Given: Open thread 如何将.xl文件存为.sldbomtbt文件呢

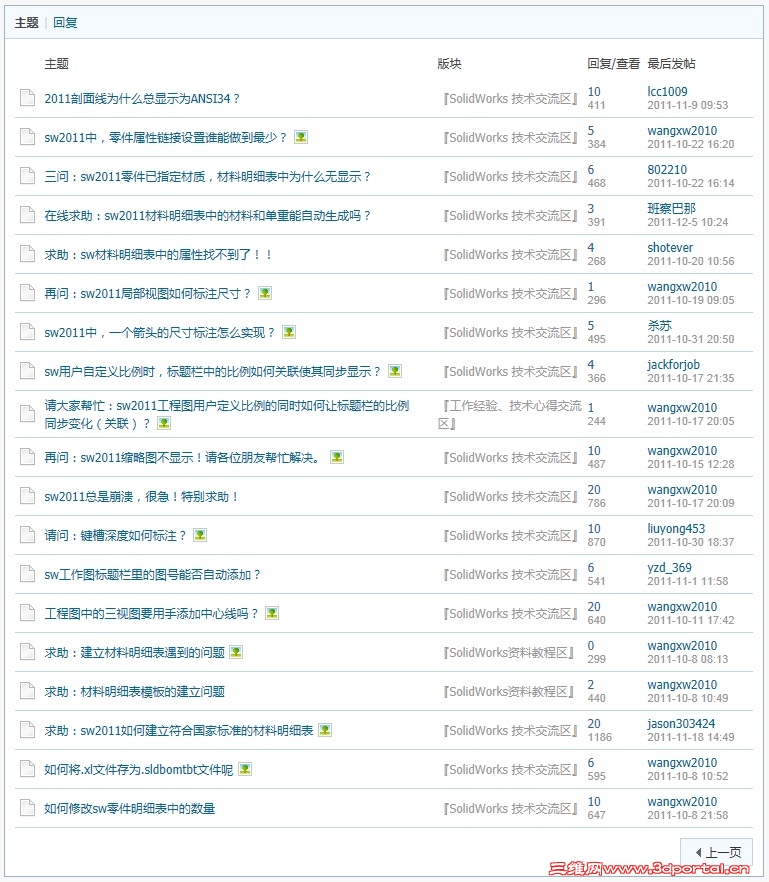Looking at the screenshot, I should click(x=138, y=770).
